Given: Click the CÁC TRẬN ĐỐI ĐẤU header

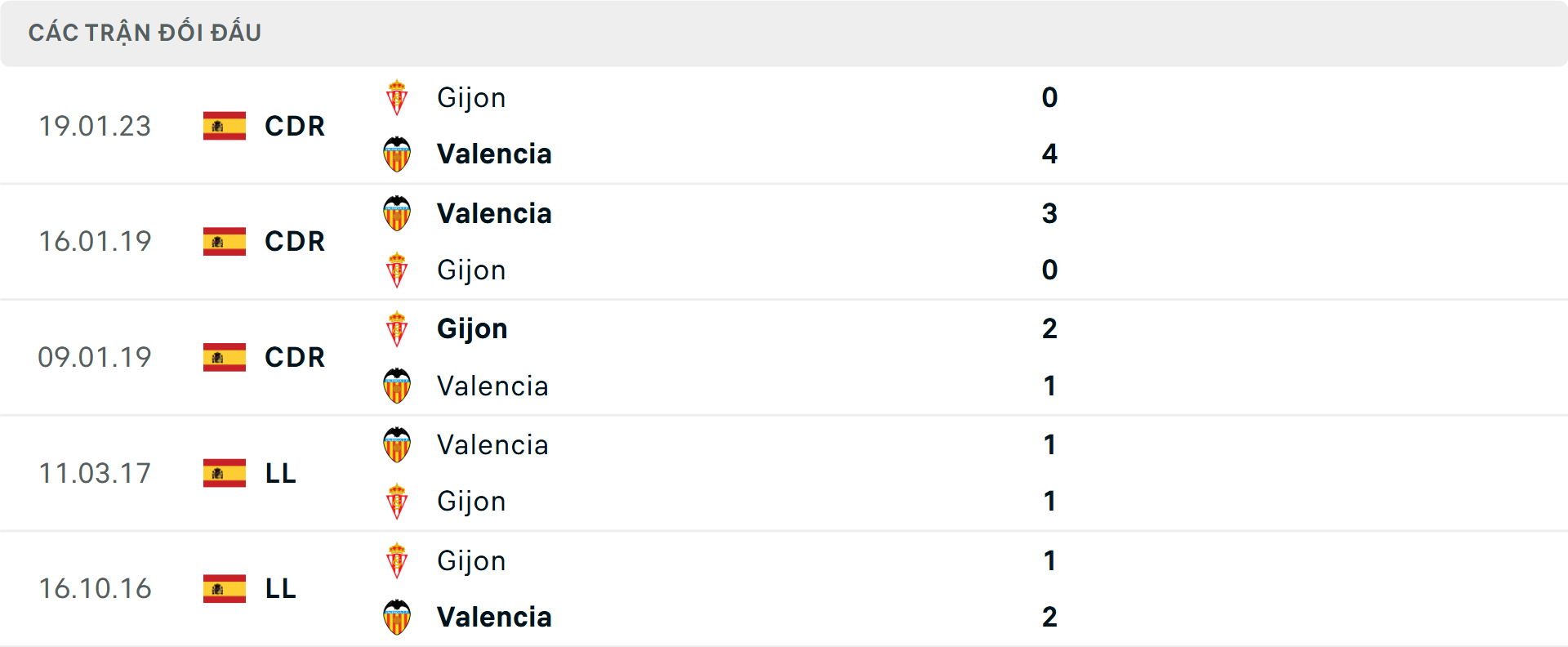Looking at the screenshot, I should tap(145, 32).
